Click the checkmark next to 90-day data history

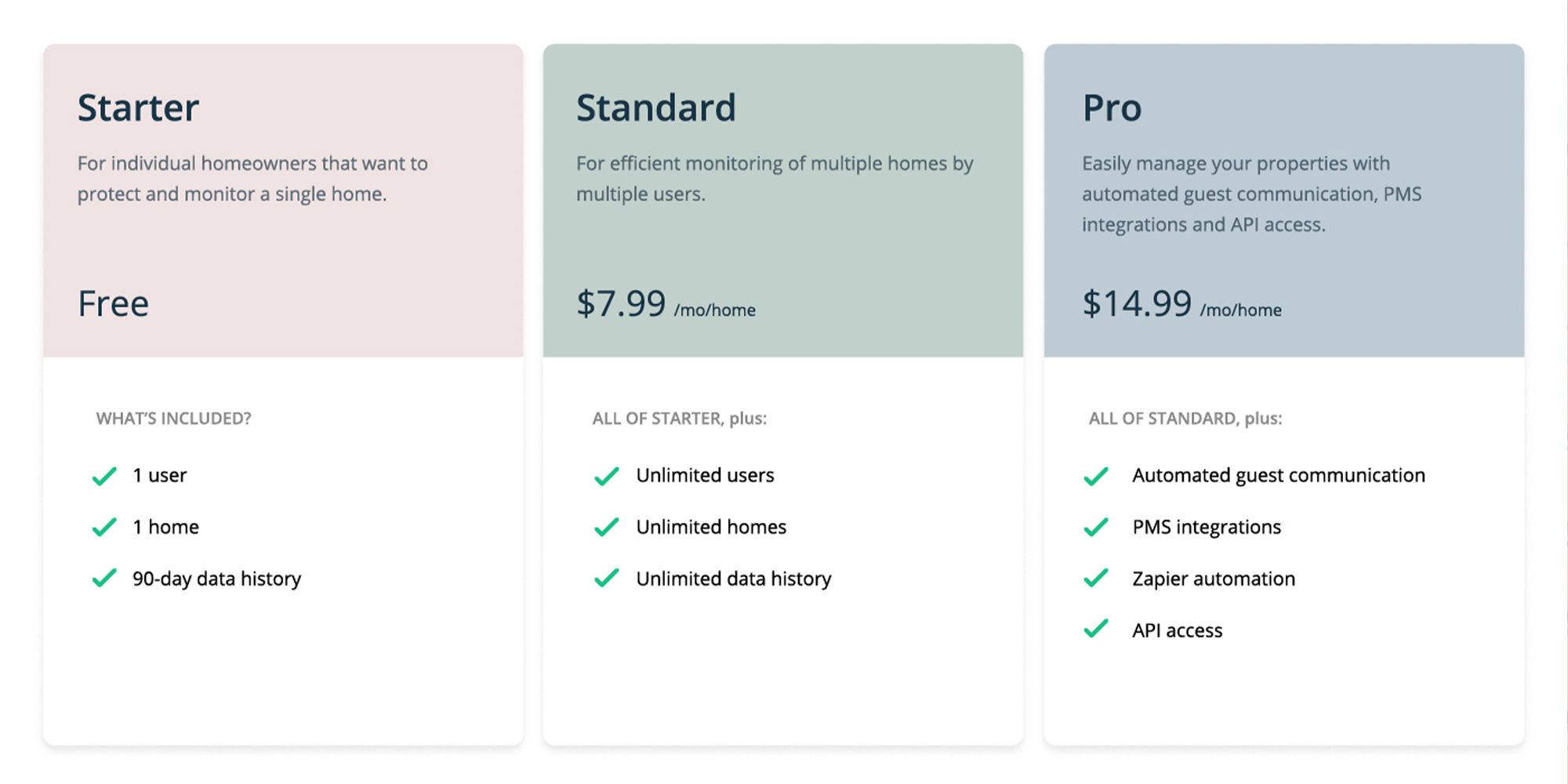pyautogui.click(x=104, y=579)
